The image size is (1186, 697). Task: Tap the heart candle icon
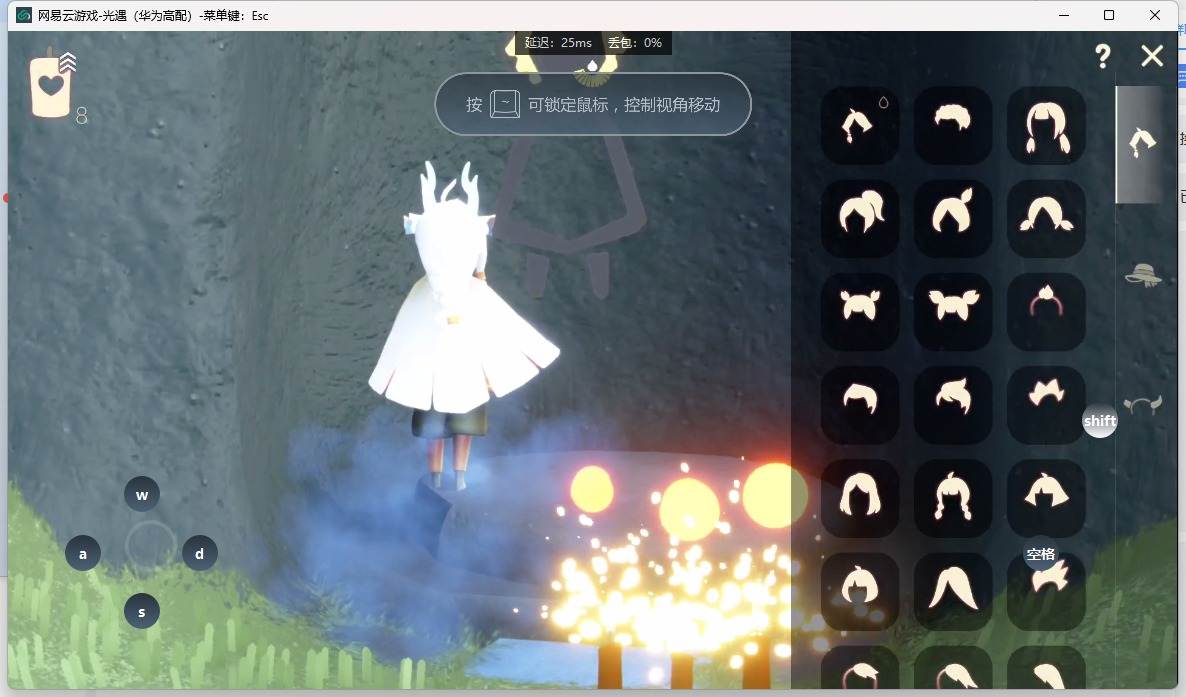pos(51,86)
